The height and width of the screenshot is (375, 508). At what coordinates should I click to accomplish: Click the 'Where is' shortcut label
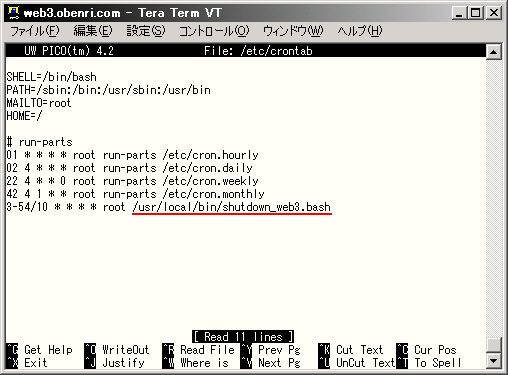(x=204, y=363)
